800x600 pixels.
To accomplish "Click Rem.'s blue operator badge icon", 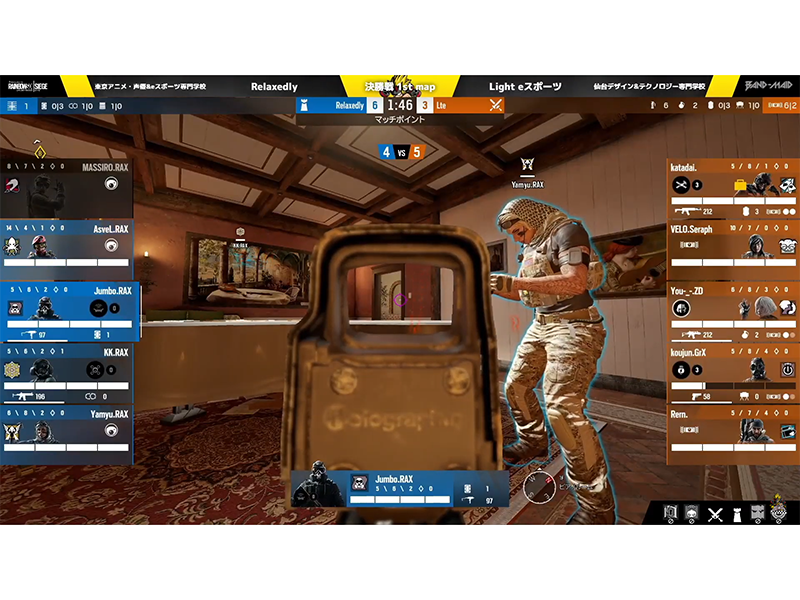I will [x=788, y=432].
